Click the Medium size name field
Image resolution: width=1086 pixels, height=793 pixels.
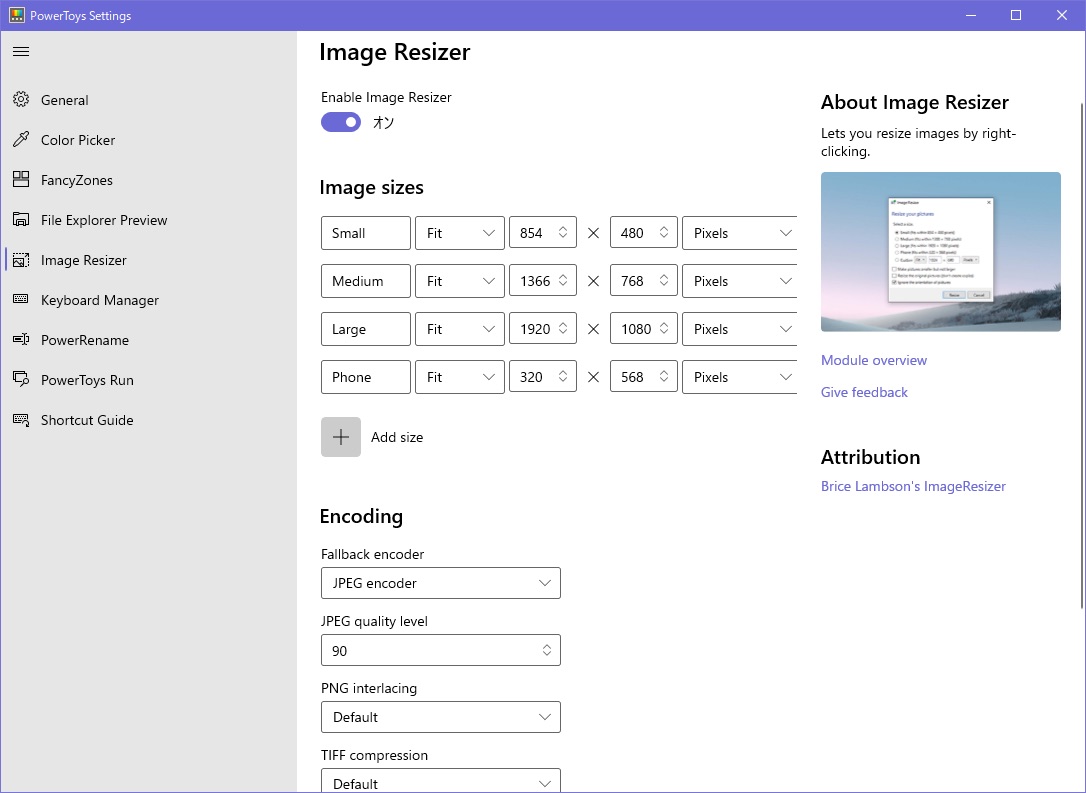pyautogui.click(x=366, y=281)
